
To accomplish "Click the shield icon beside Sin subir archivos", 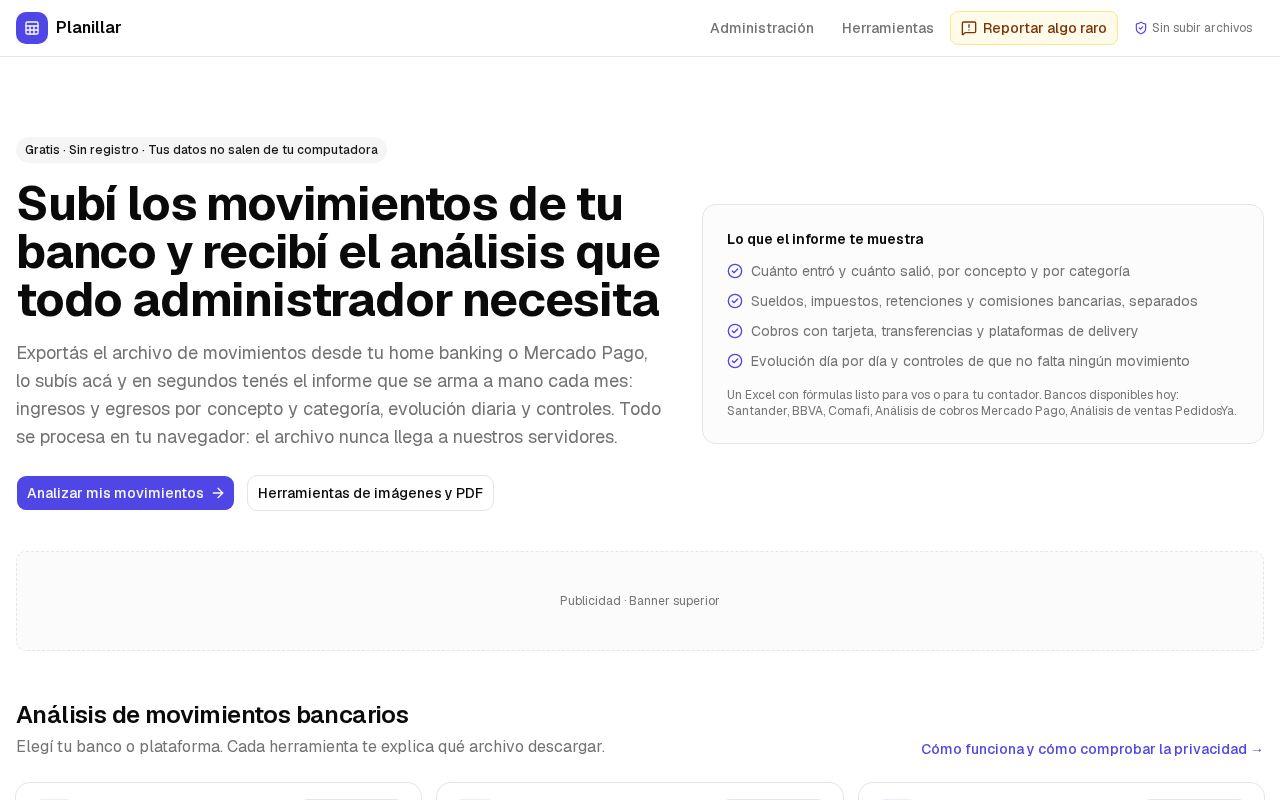I will pyautogui.click(x=1141, y=28).
